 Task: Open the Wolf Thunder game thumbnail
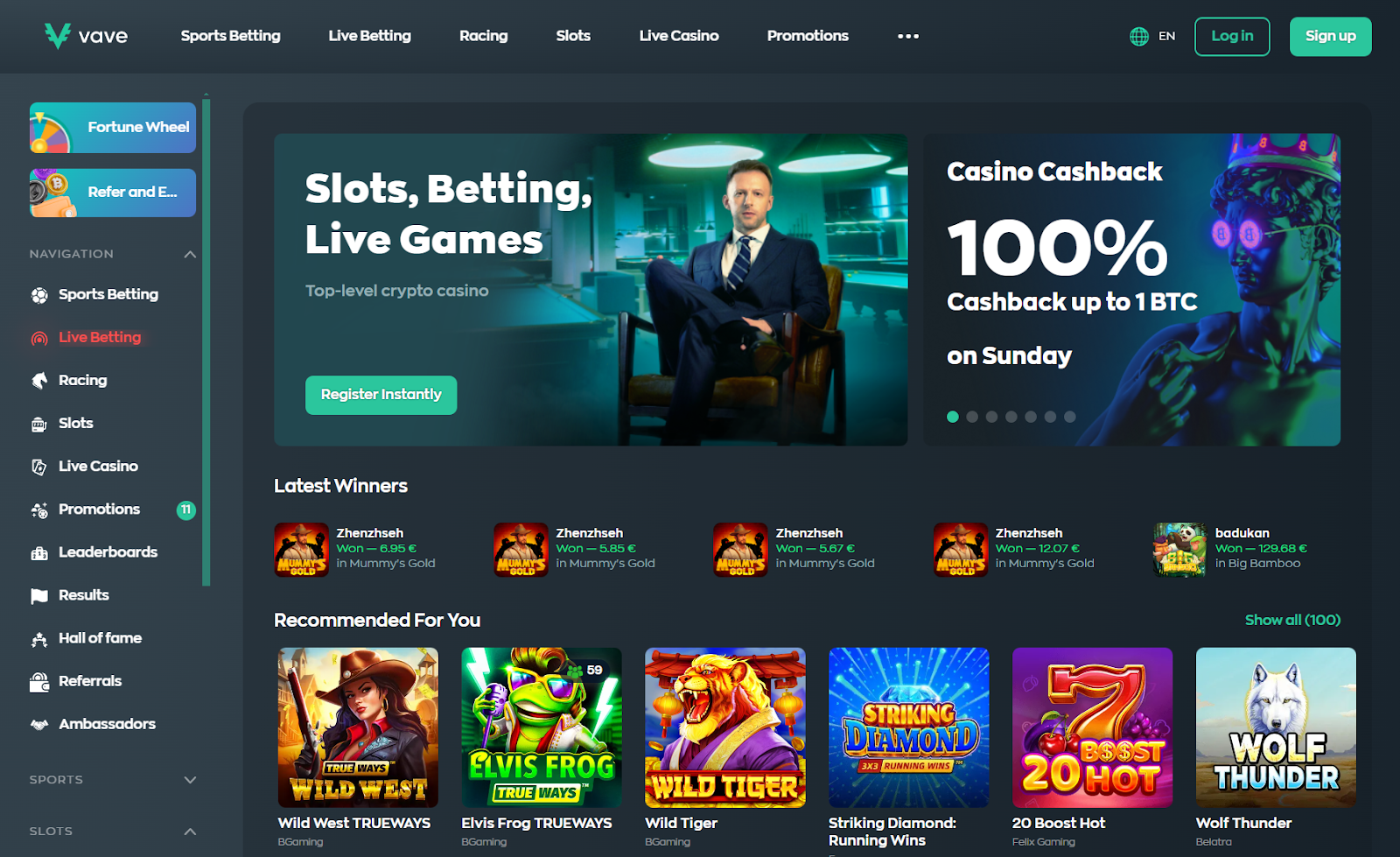(1276, 727)
